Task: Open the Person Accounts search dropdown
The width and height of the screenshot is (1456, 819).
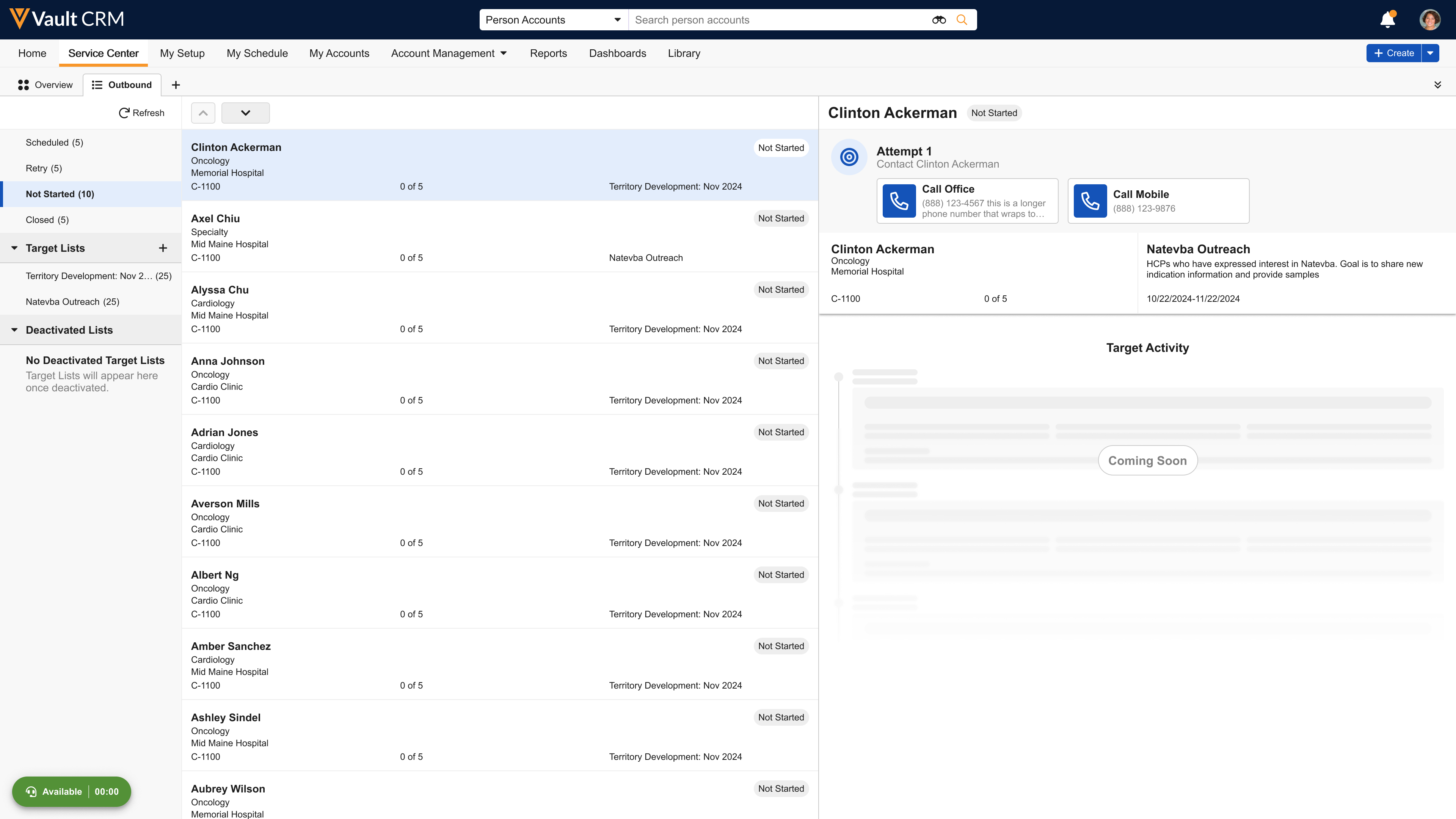Action: (553, 20)
